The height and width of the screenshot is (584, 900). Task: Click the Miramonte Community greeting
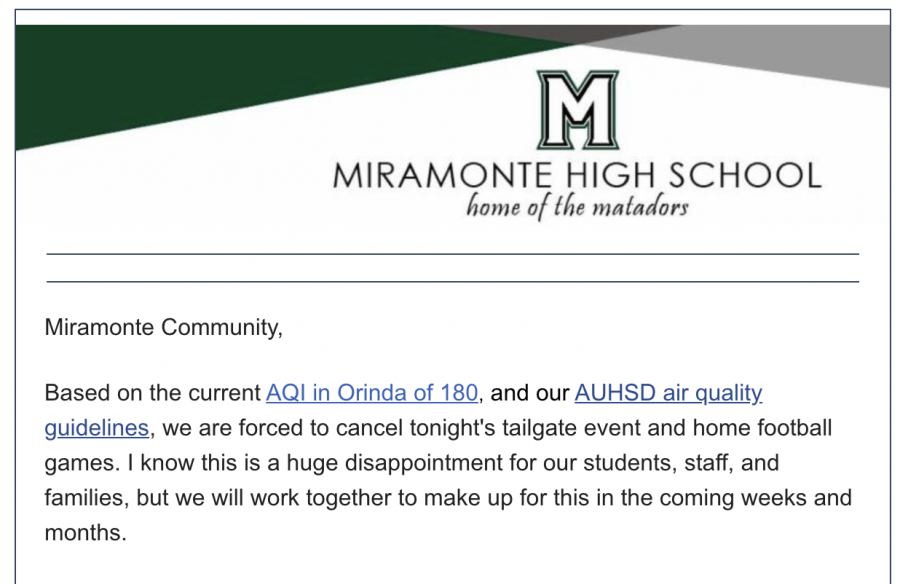(163, 327)
